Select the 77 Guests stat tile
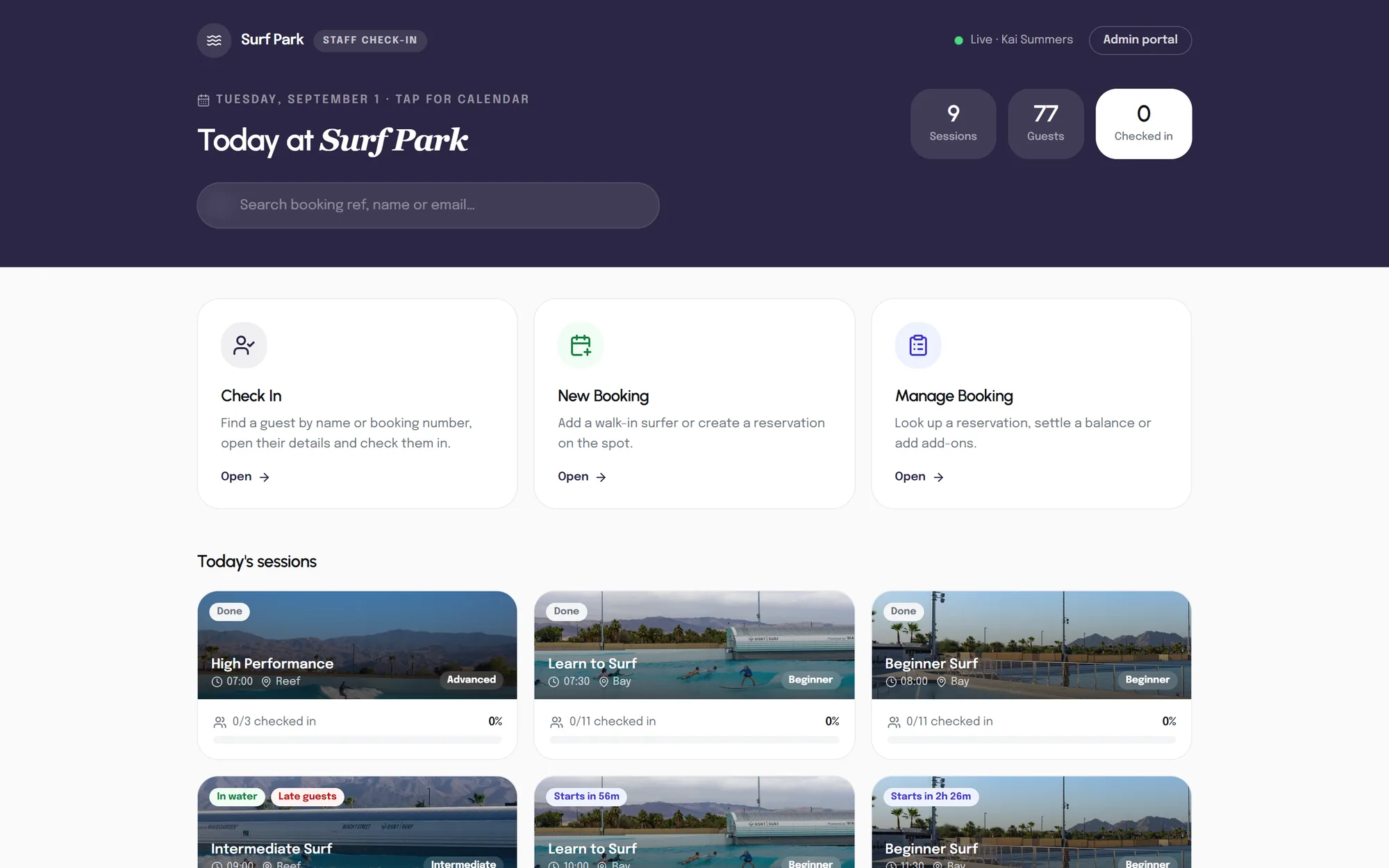 point(1045,124)
